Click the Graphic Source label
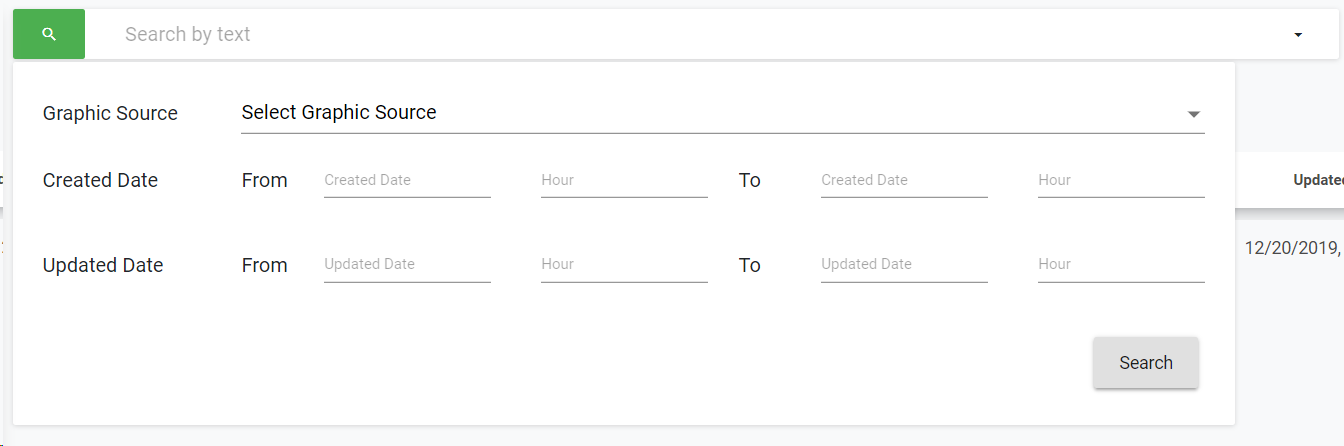 click(x=110, y=114)
